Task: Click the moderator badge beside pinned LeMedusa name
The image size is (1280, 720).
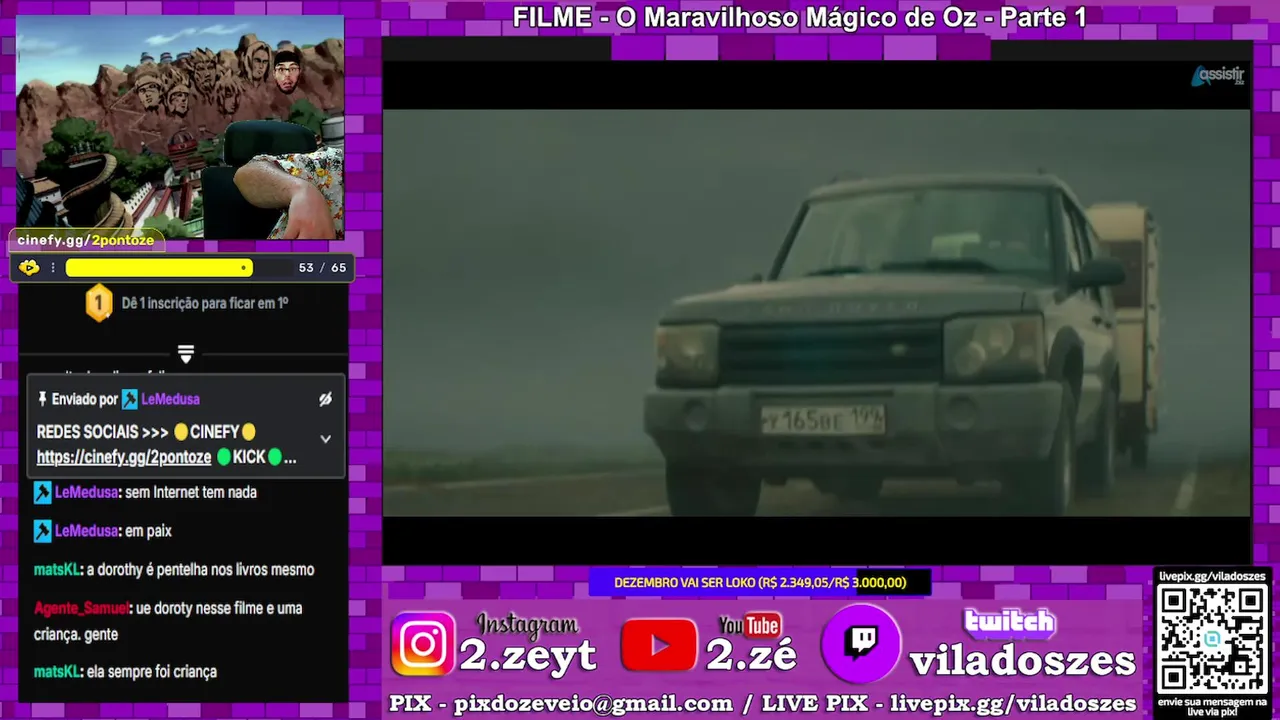Action: (130, 399)
